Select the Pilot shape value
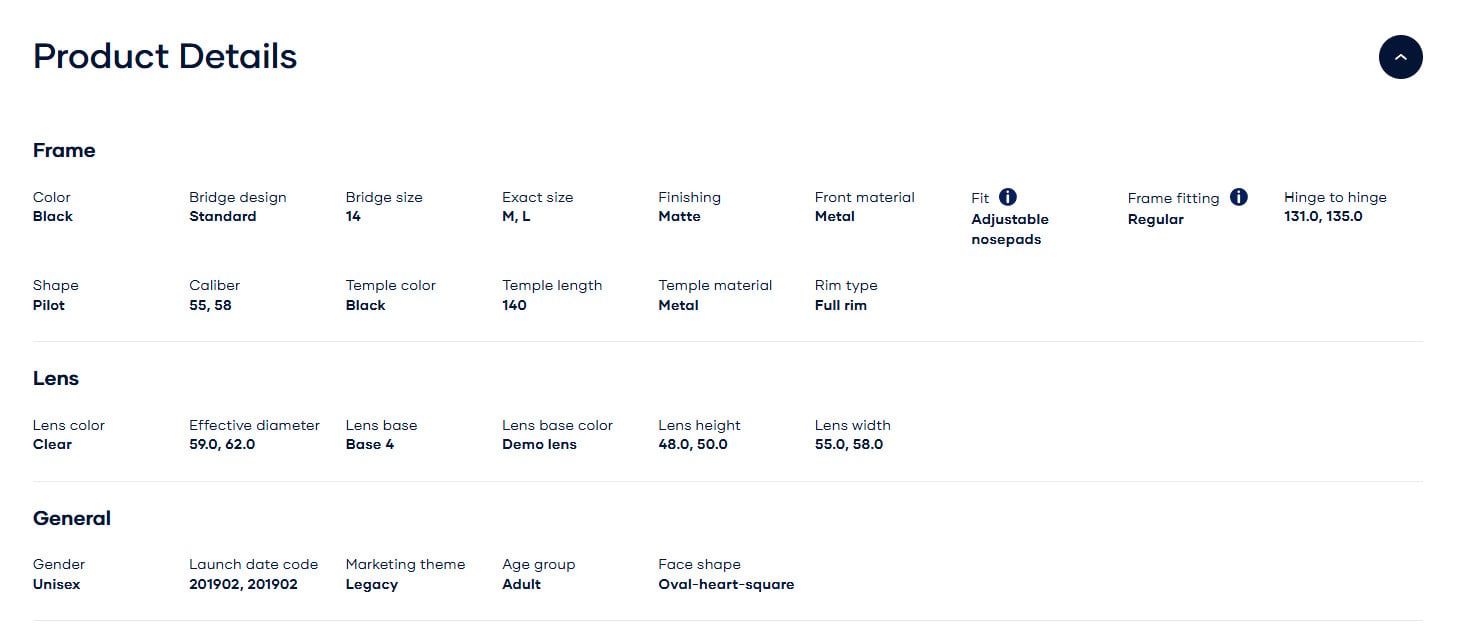The image size is (1471, 641). (49, 305)
